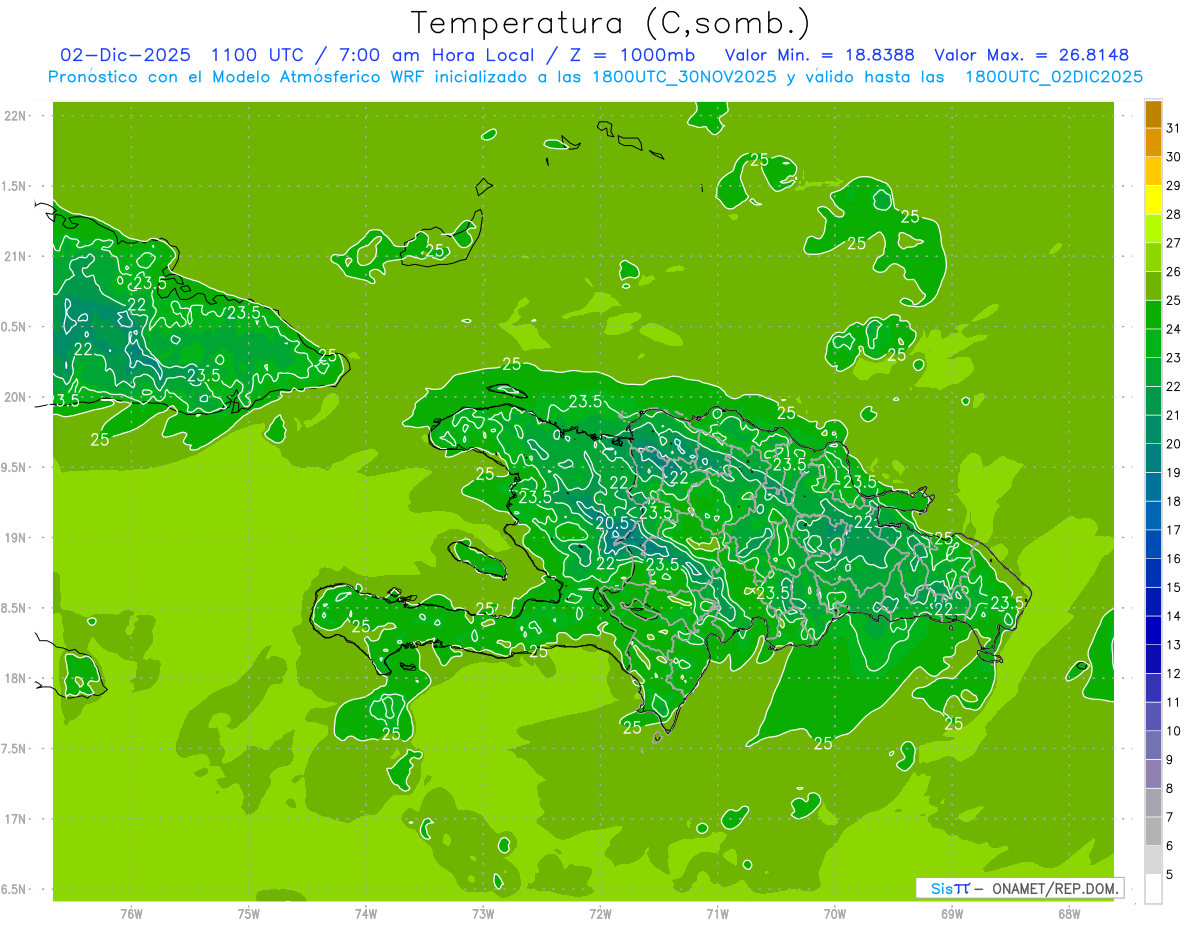Click the color bar value "31"

point(1174,128)
